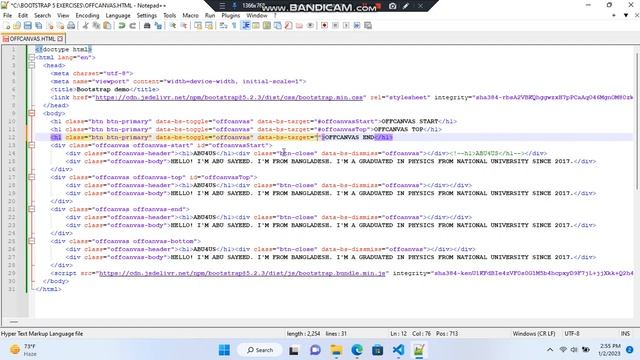Toggle INS insert mode in status bar
The height and width of the screenshot is (360, 640).
625,333
